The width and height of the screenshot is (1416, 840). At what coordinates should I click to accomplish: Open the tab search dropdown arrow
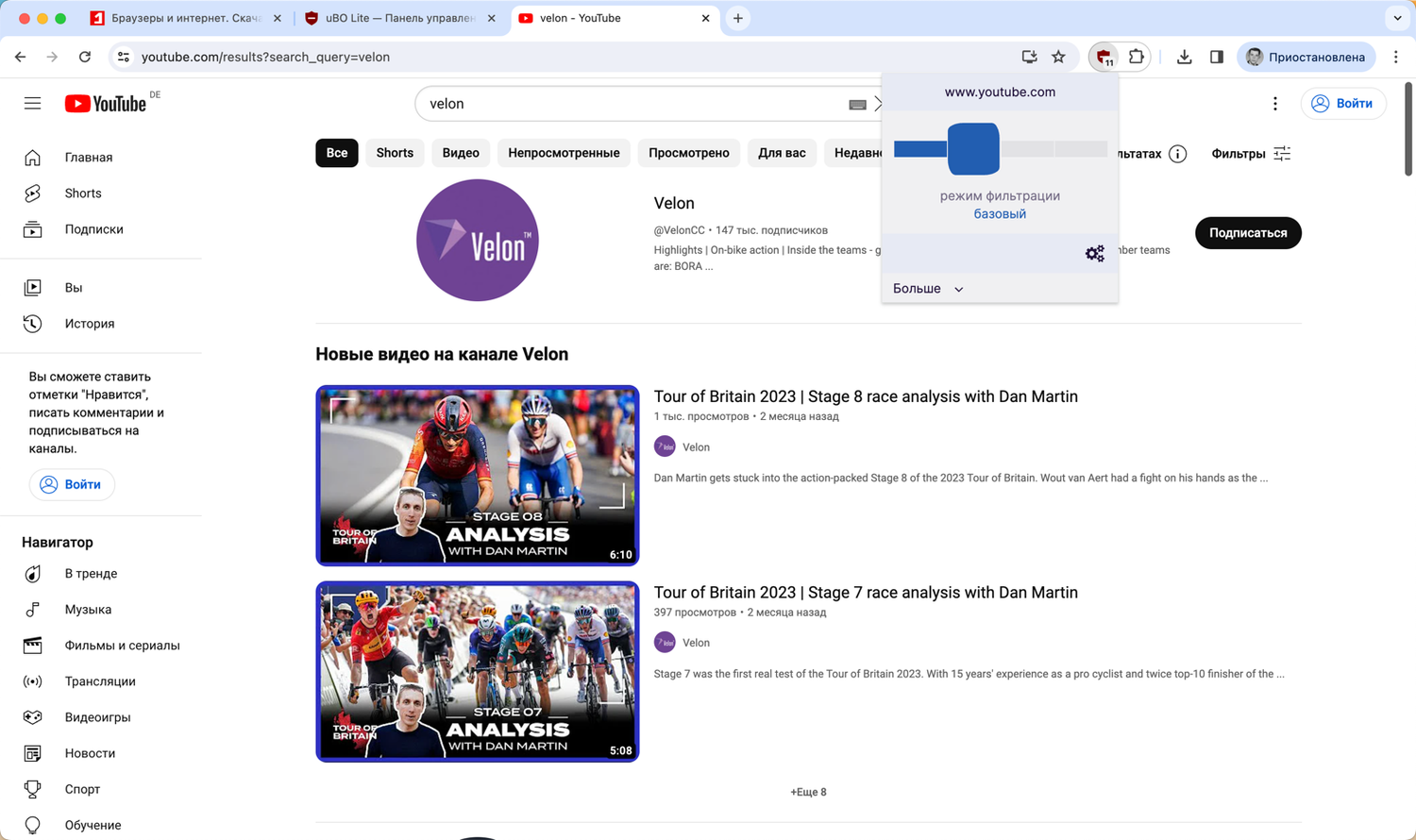point(1397,18)
